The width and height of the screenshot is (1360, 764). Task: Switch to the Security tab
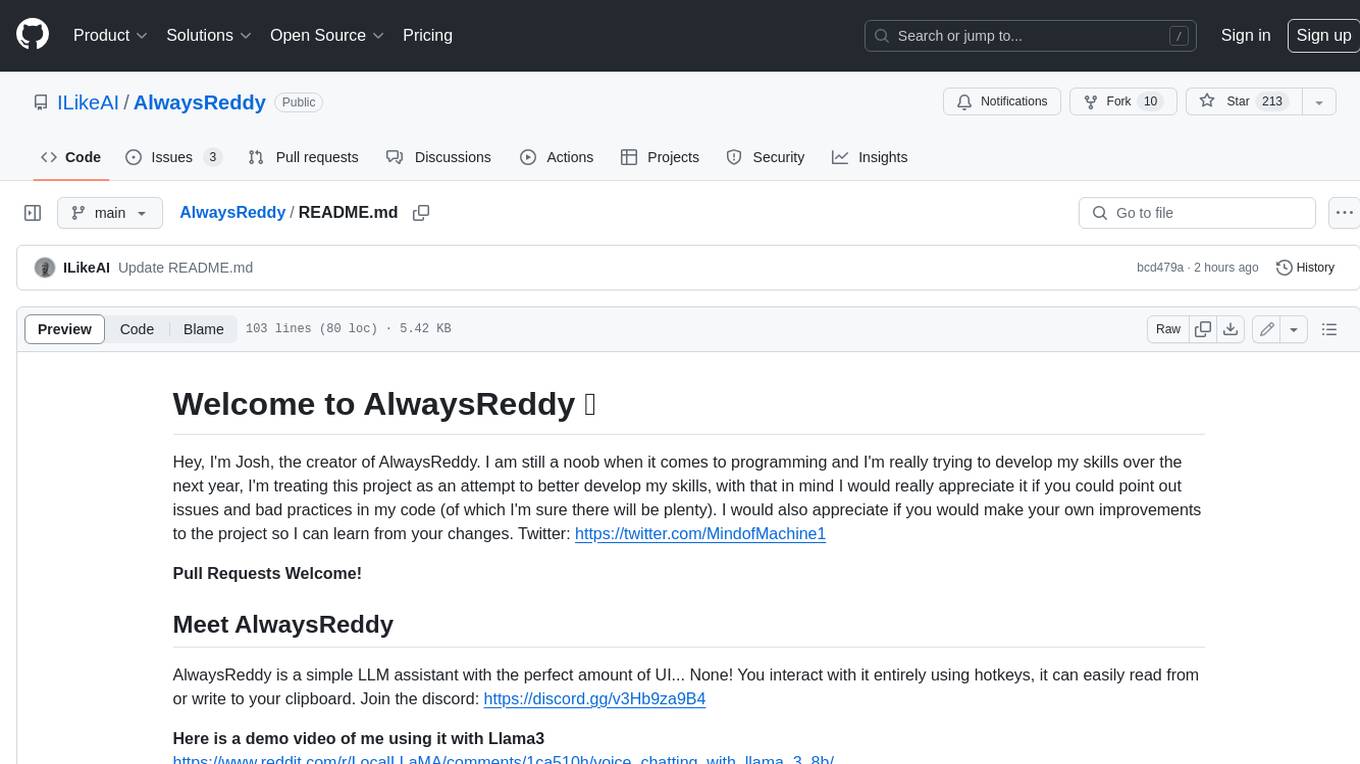765,157
